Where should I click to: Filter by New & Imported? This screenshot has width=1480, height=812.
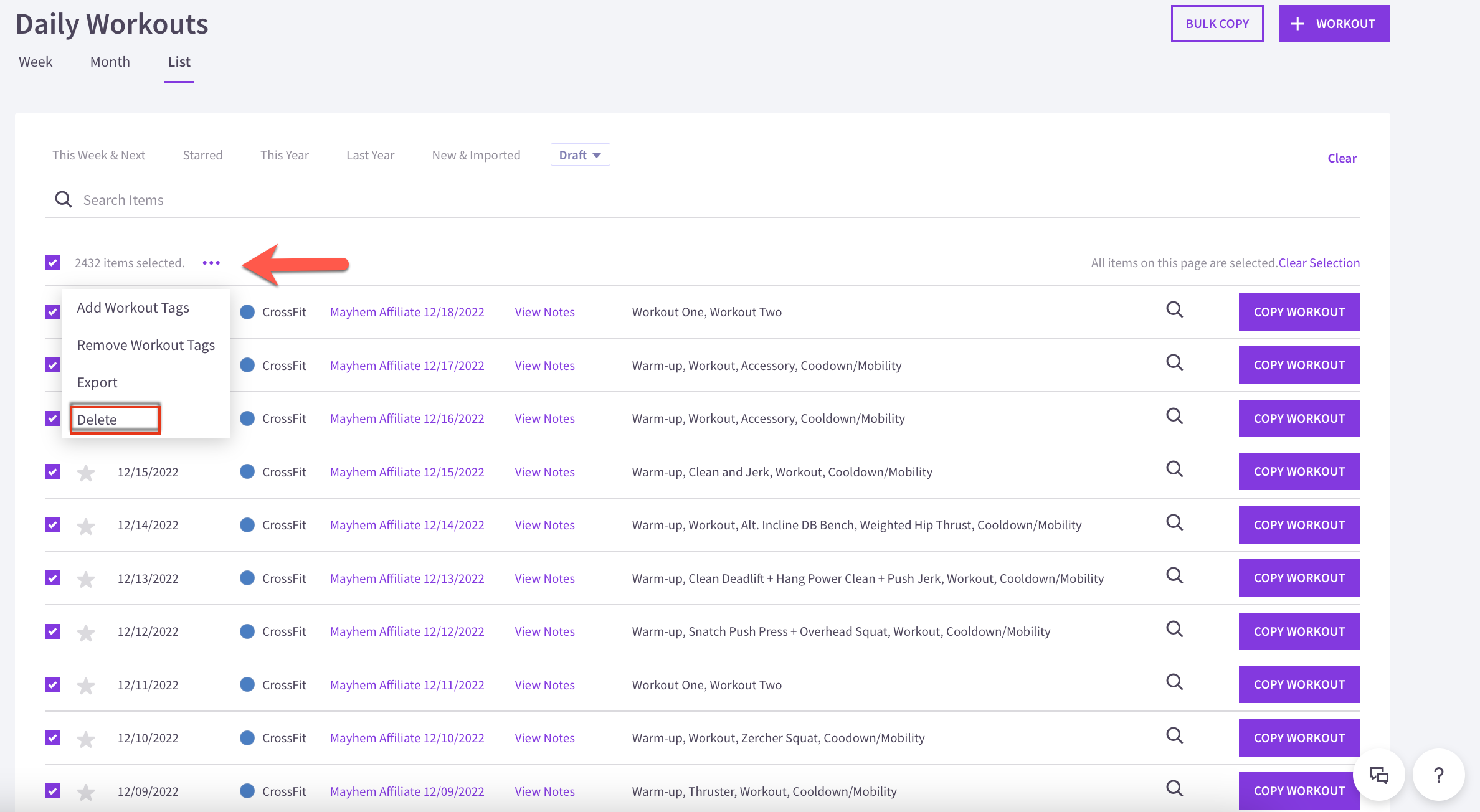pos(477,155)
